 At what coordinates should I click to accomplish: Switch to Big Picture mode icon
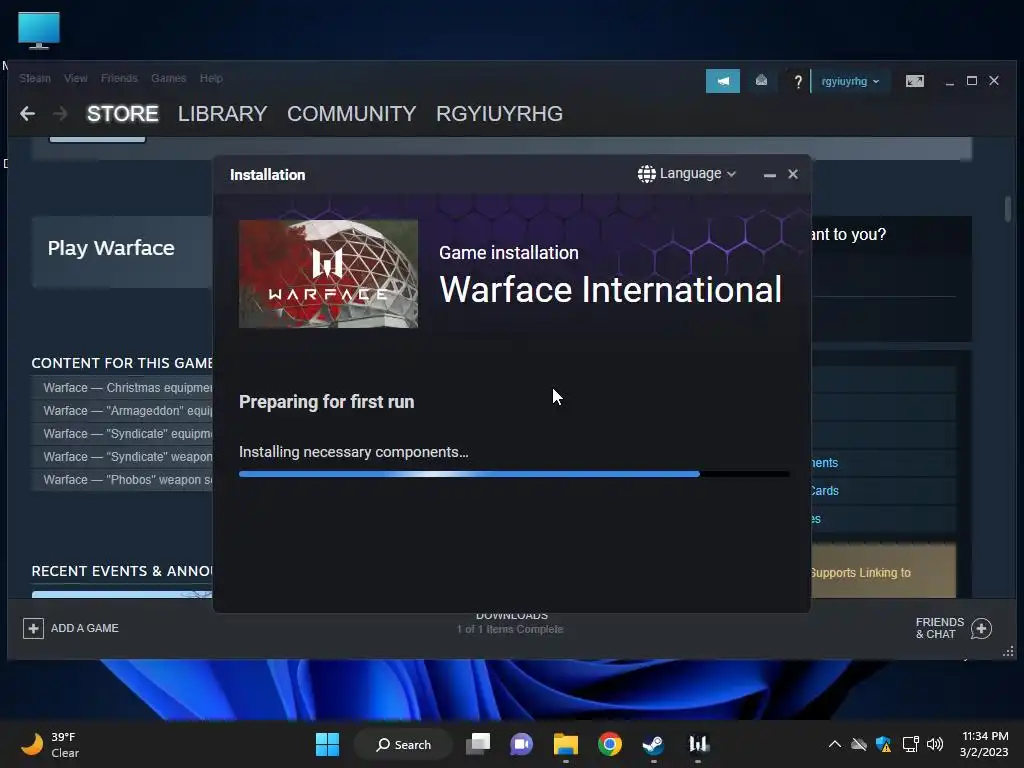pos(914,81)
